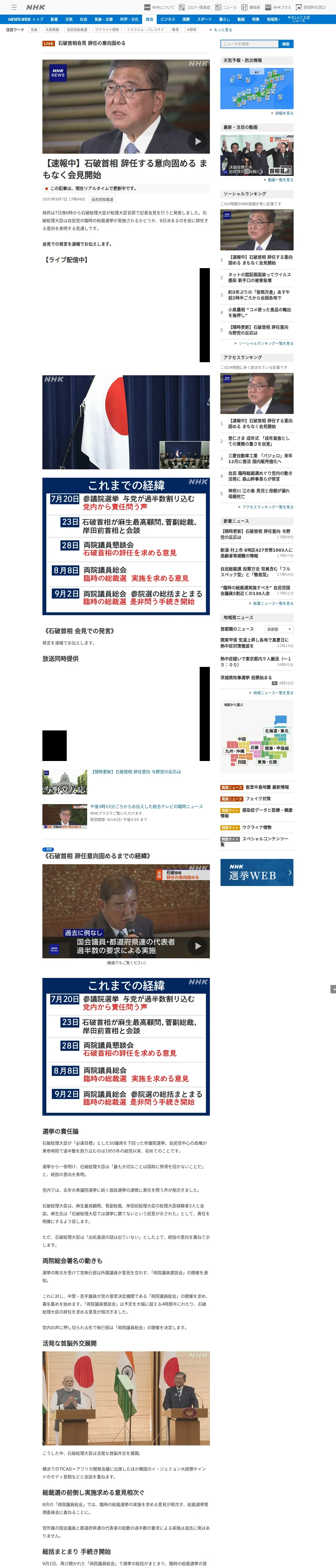This screenshot has height=1568, width=336.
Task: Click the 気象 keyword tag
Action: pyautogui.click(x=34, y=29)
